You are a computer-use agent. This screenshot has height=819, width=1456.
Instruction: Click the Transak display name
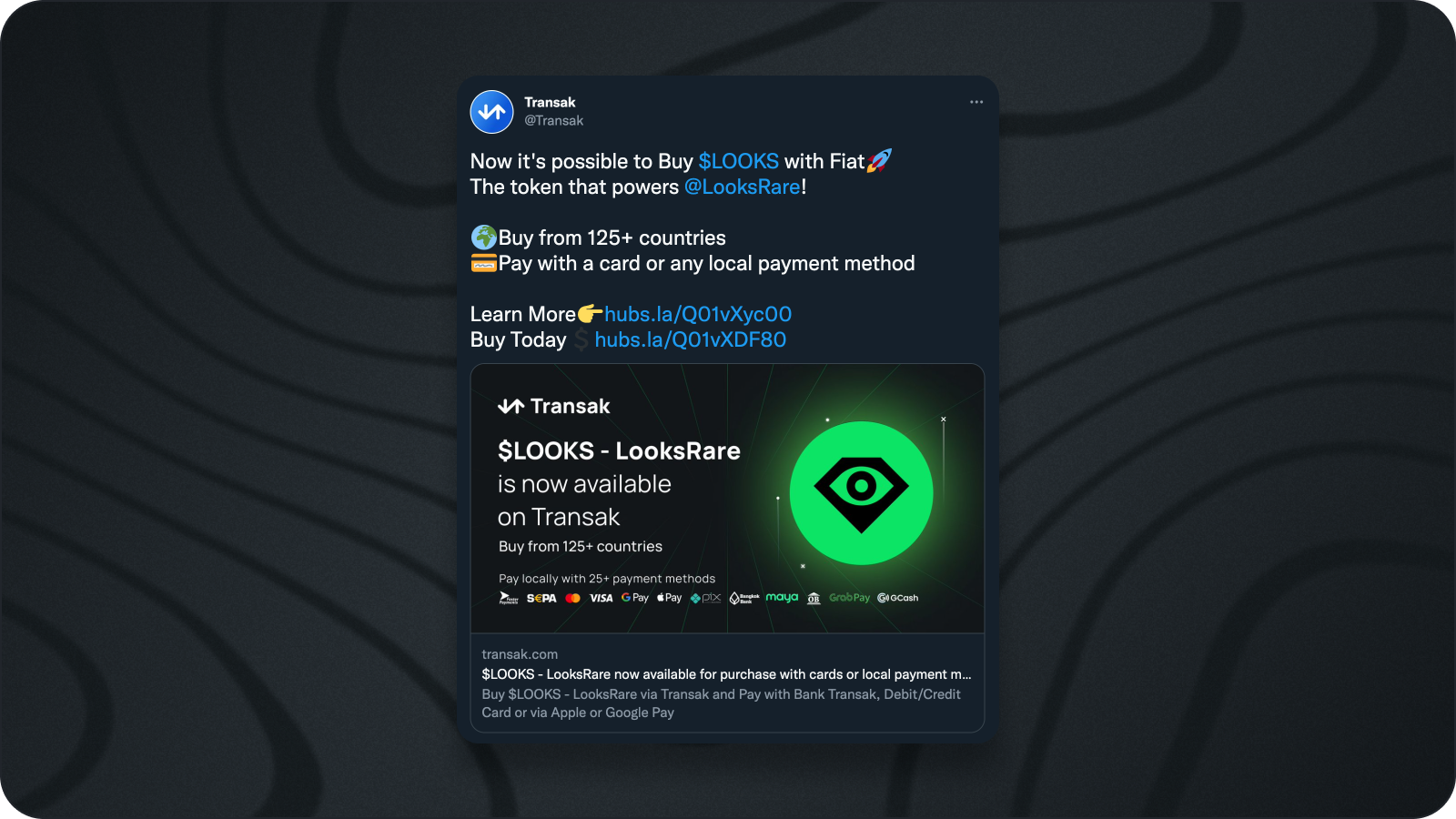tap(550, 102)
